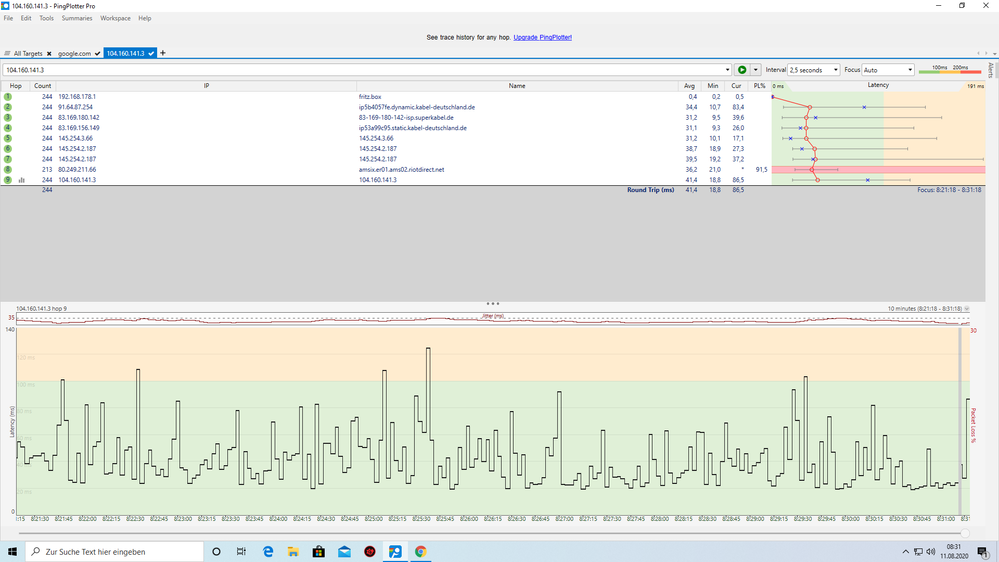This screenshot has width=999, height=562.
Task: Click the Round Trip (ms) summary label
Action: pos(650,190)
